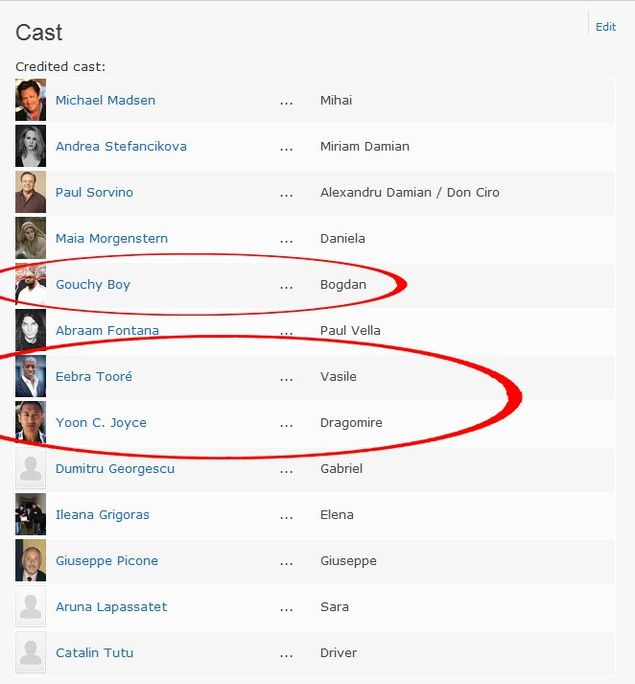Click the Catalin Tutu name link

(x=94, y=653)
